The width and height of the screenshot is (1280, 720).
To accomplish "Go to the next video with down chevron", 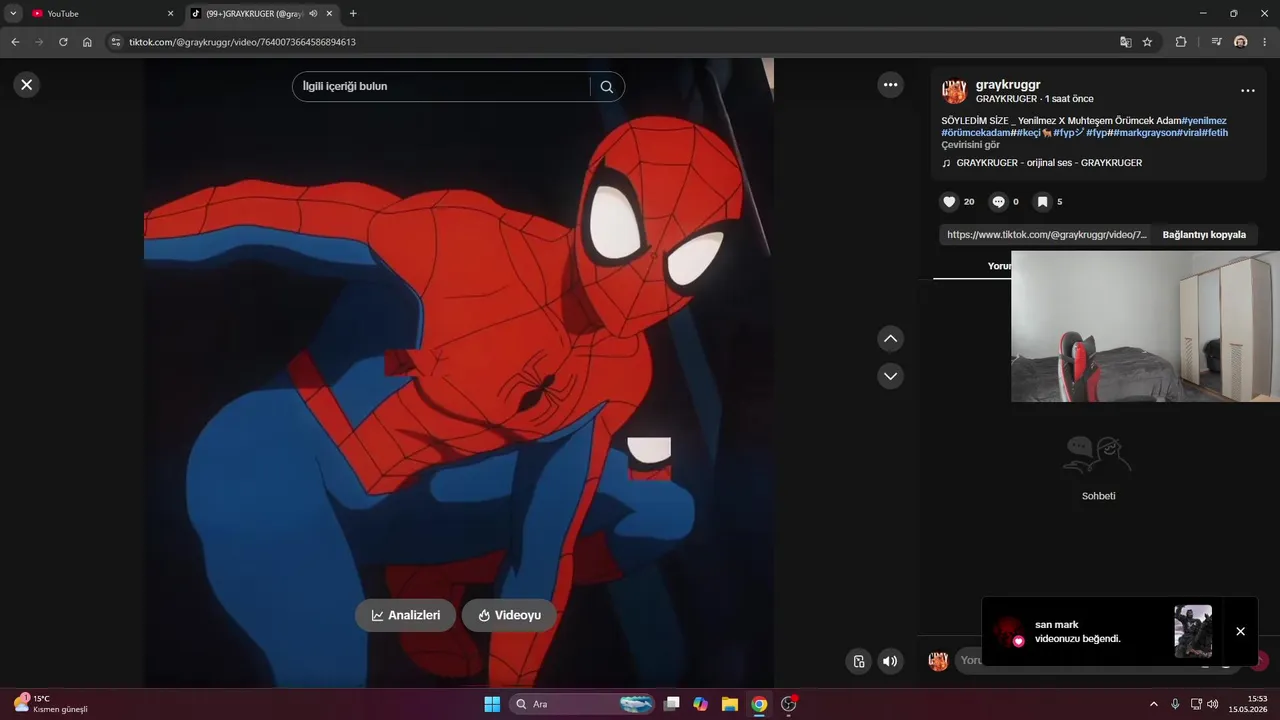I will 891,376.
